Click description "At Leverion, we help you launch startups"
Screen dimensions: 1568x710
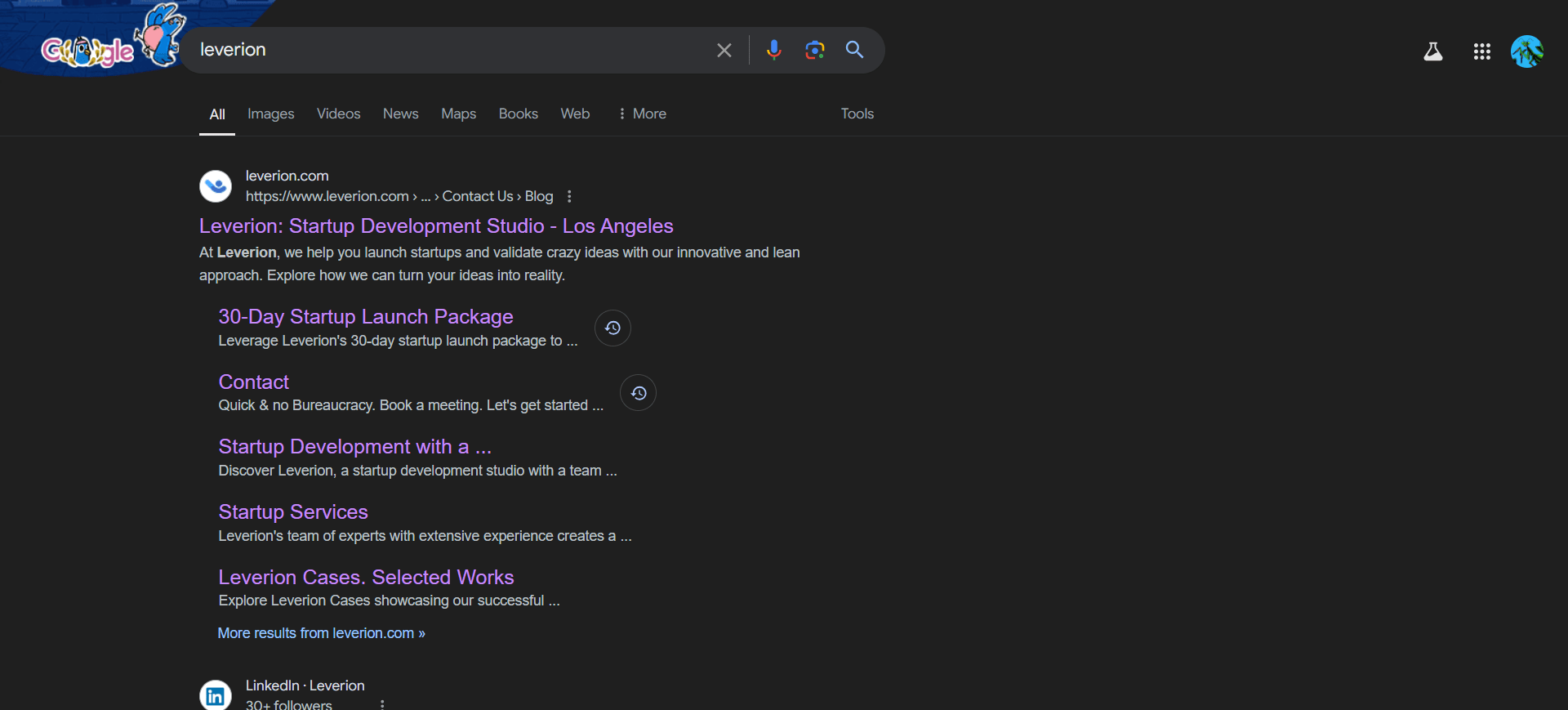[500, 264]
